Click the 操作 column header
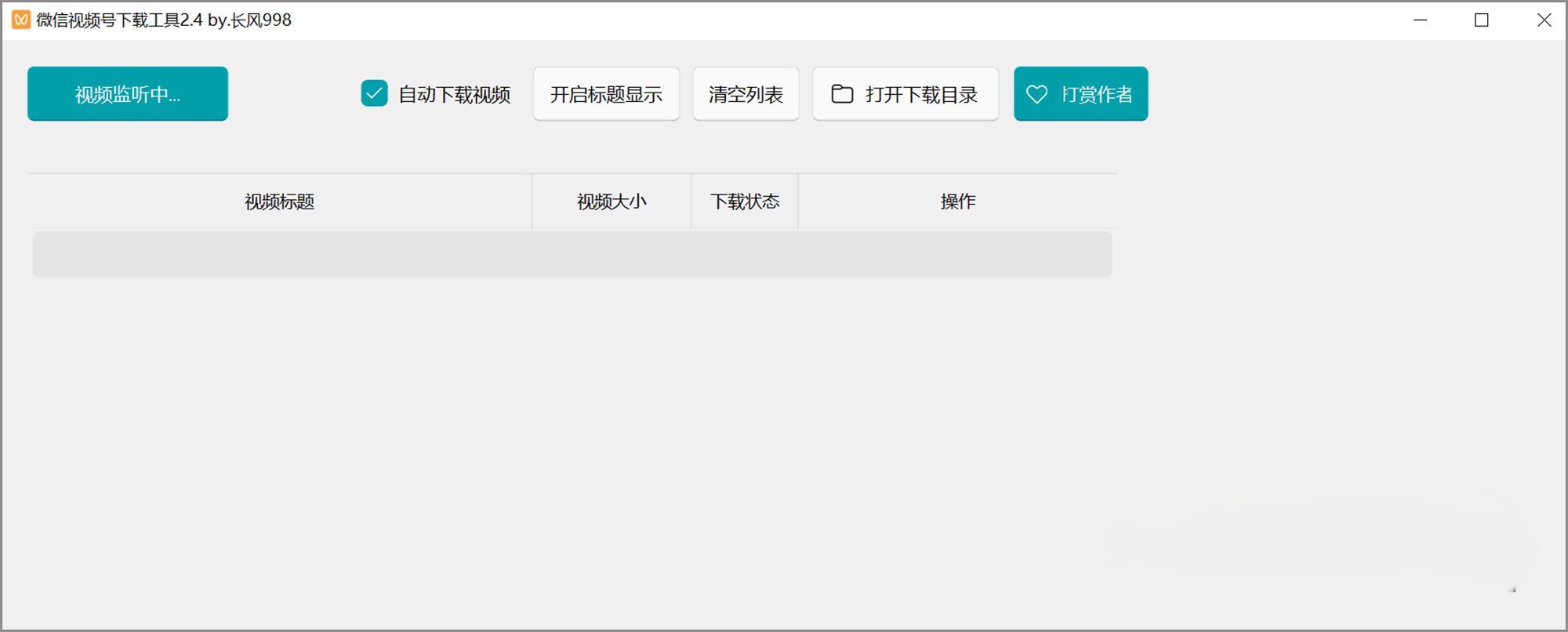Screen dimensions: 1568x632 point(958,202)
